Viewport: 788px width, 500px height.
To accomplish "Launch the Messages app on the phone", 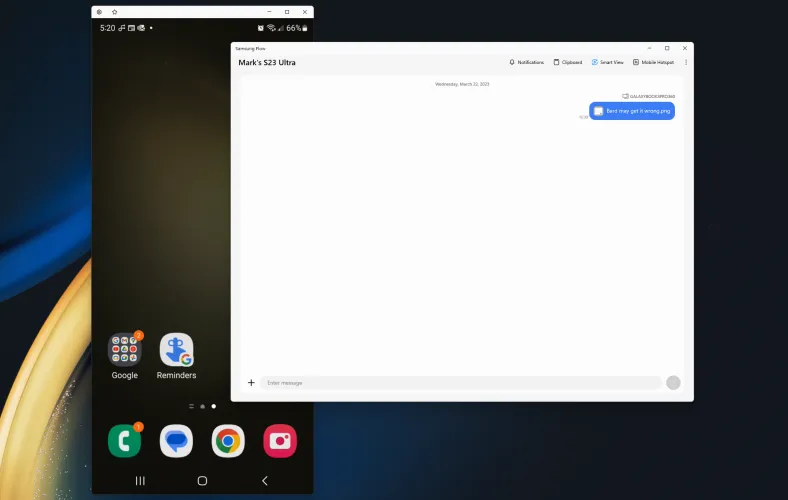I will coord(177,441).
